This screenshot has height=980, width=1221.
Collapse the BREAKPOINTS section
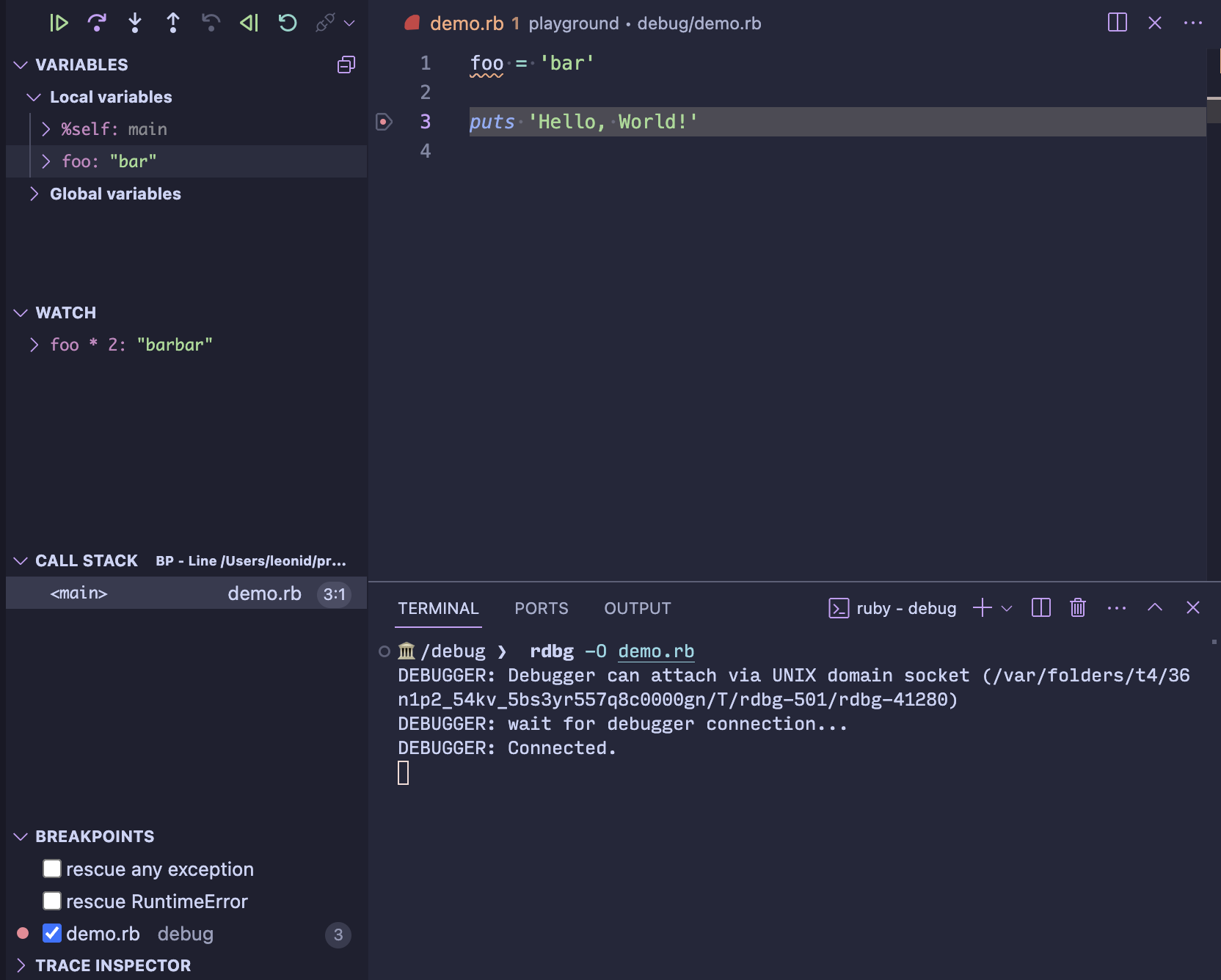click(x=21, y=836)
